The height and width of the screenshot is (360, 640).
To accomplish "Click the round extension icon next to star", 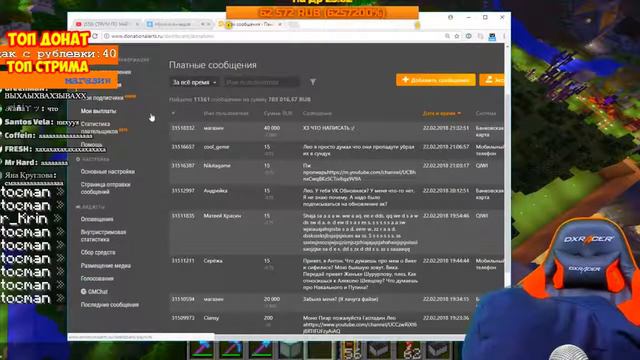I will point(469,36).
